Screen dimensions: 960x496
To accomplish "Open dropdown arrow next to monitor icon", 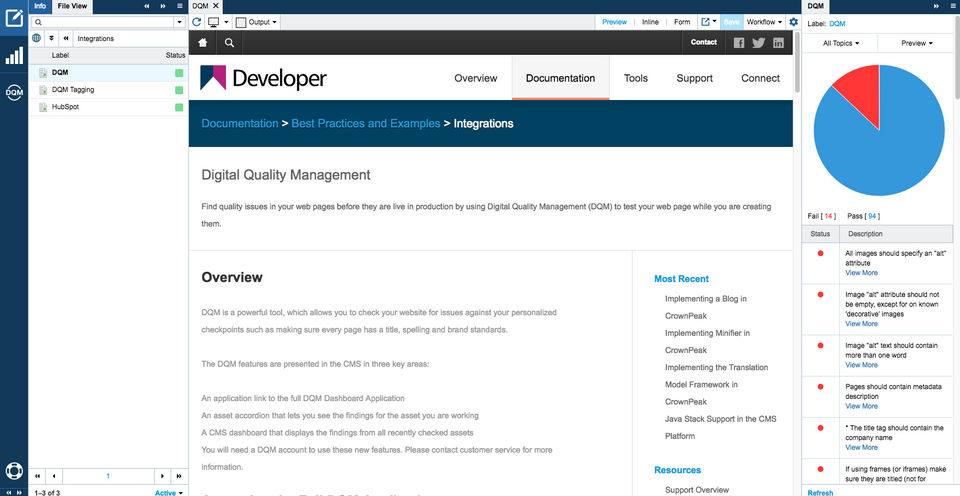I will (x=226, y=22).
